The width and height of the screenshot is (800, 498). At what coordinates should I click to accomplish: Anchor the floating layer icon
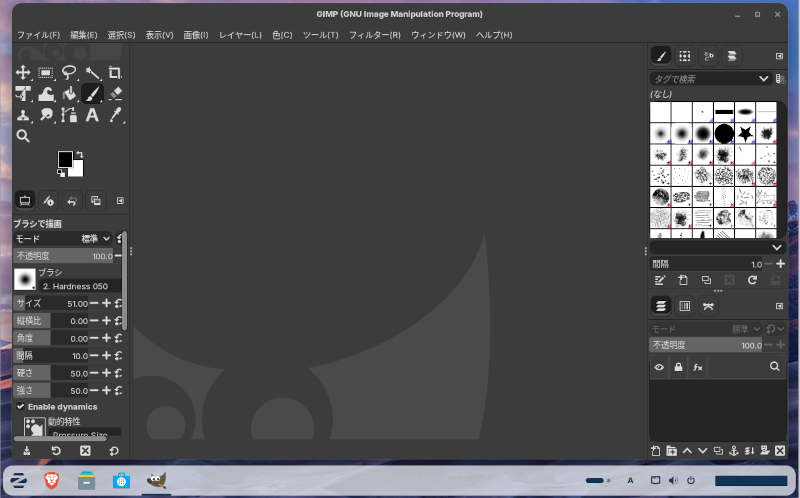pos(733,451)
